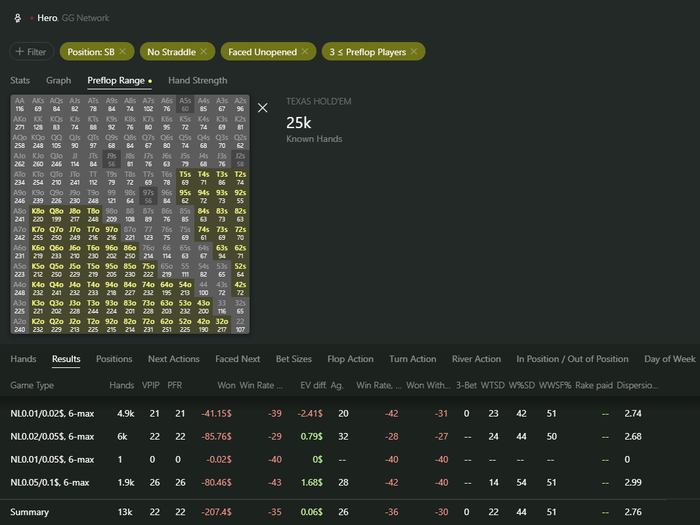Sort by the 3-Bet column header

point(466,385)
